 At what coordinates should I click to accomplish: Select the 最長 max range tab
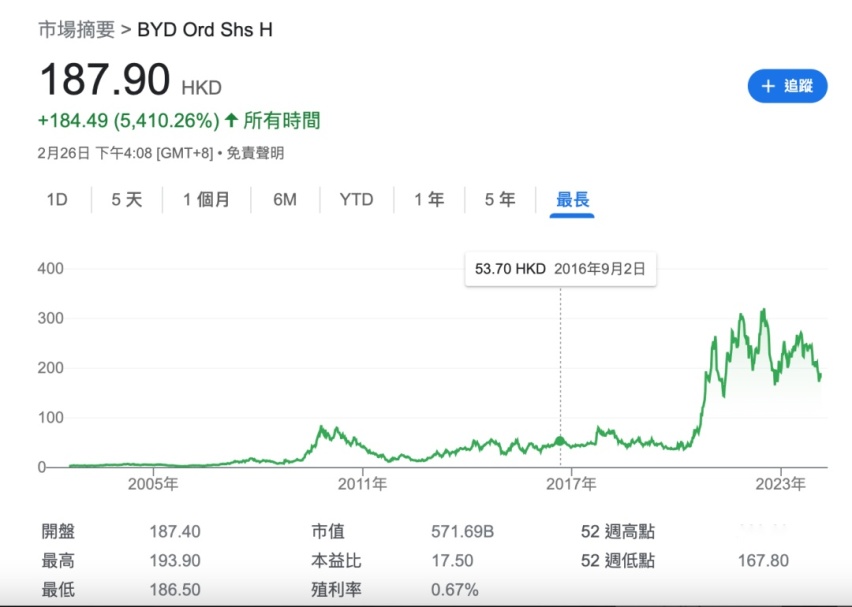click(x=572, y=199)
